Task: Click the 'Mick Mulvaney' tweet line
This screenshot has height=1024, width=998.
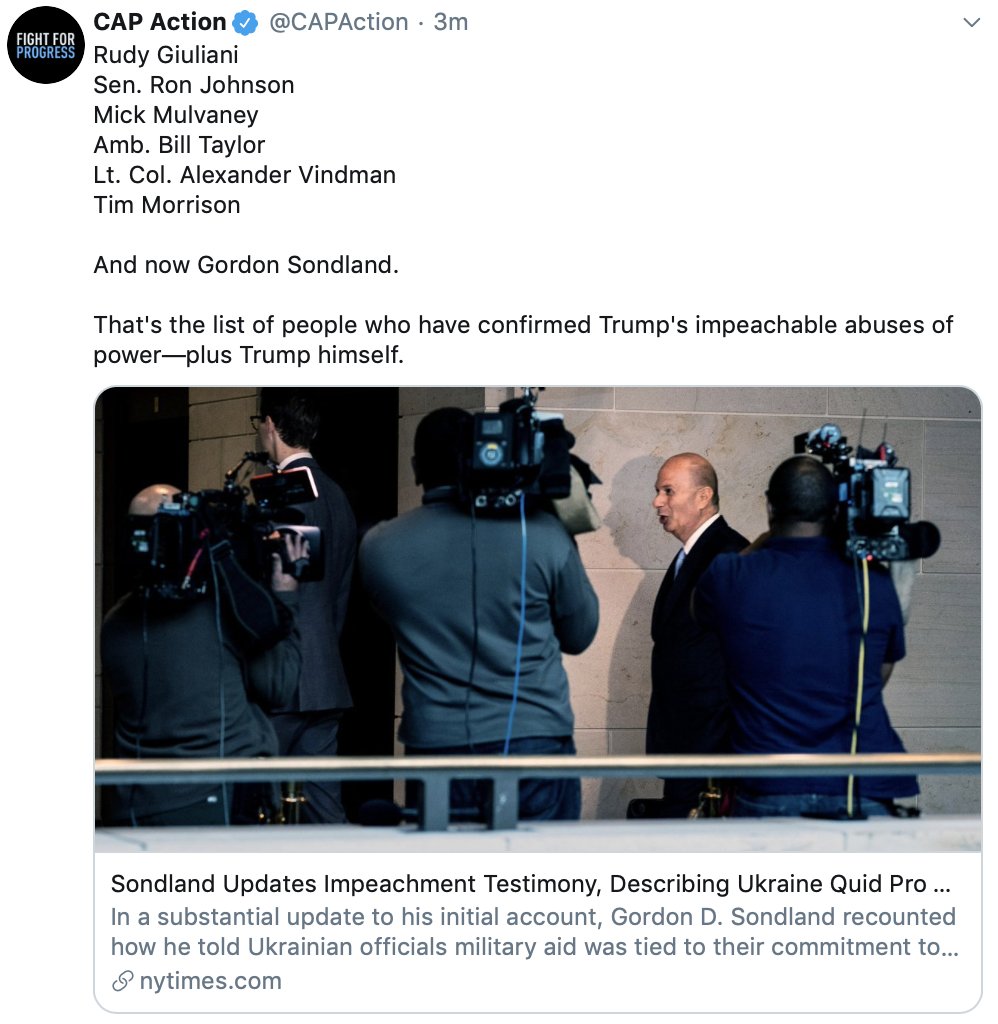Action: pyautogui.click(x=176, y=115)
